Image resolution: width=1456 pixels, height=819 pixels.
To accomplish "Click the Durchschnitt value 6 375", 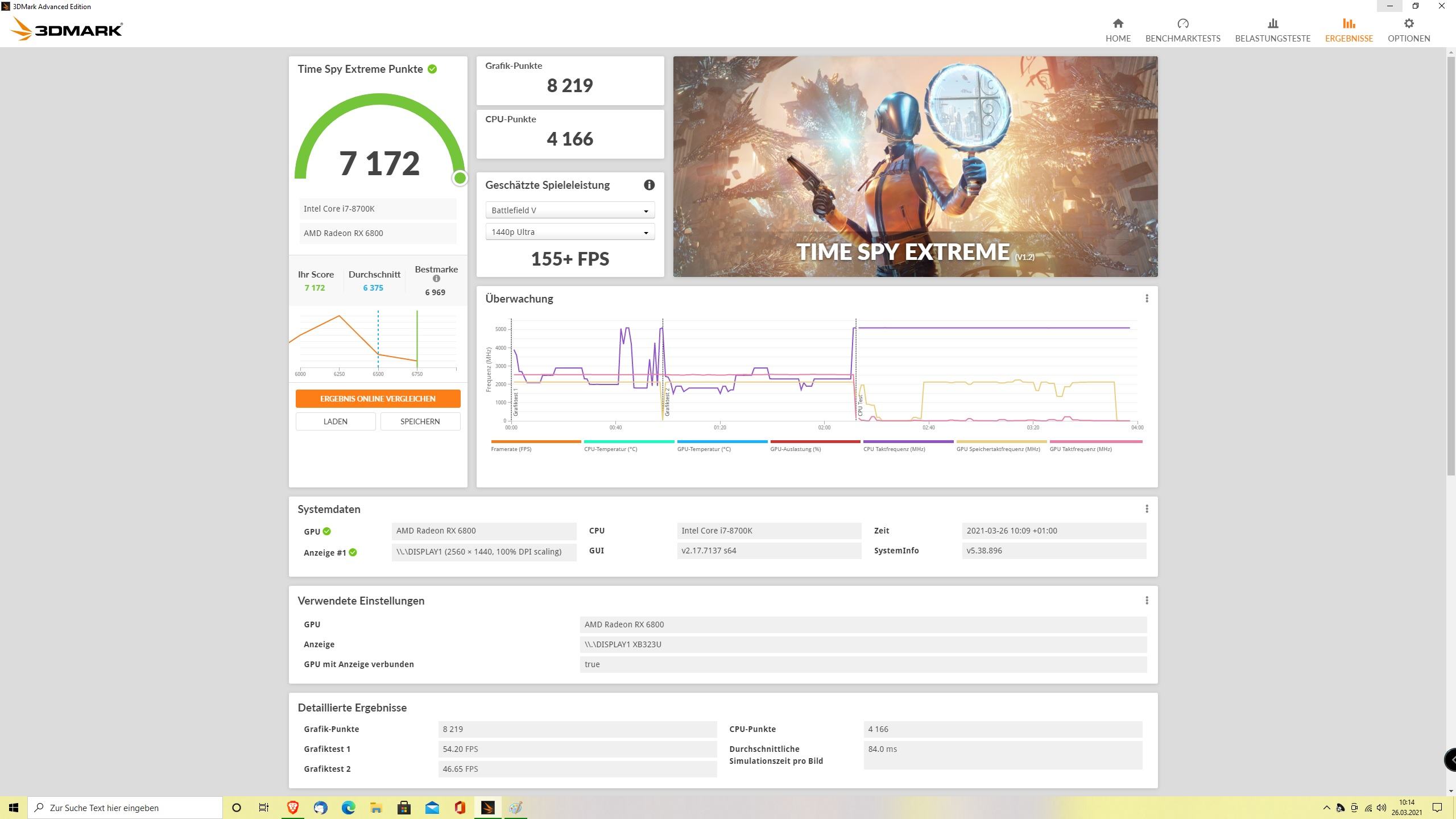I will point(373,288).
